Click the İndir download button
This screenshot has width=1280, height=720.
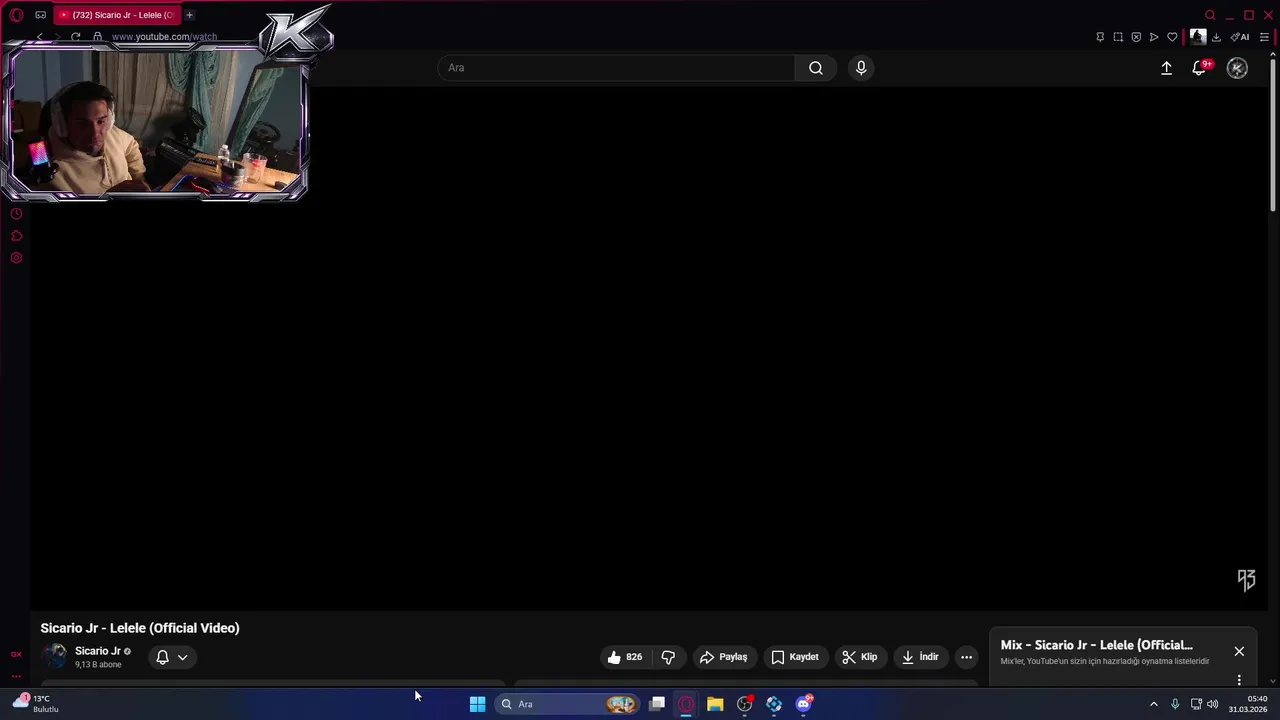[920, 657]
